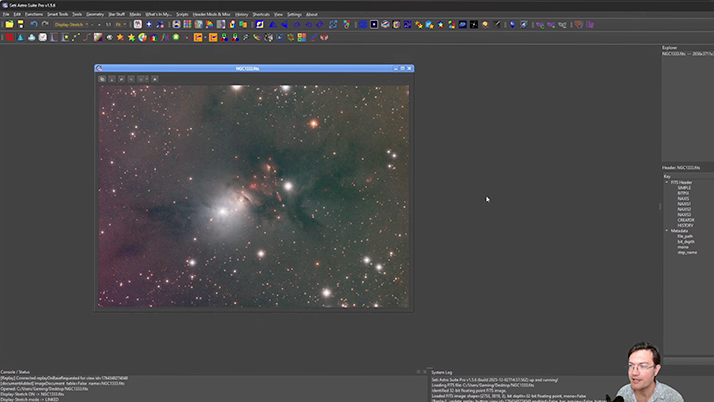The image size is (714, 402).
Task: Click the eye icon in second toolbar
Action: 109,37
